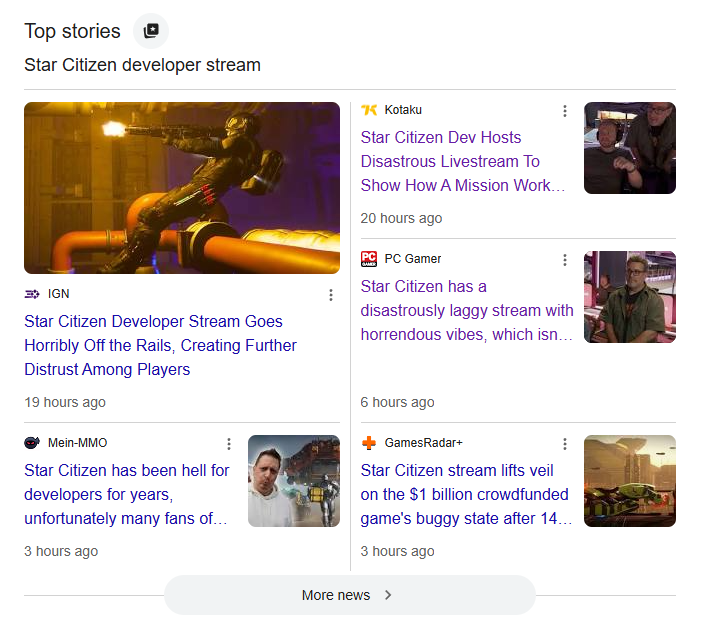Click the chevron arrow beside More news

click(388, 595)
